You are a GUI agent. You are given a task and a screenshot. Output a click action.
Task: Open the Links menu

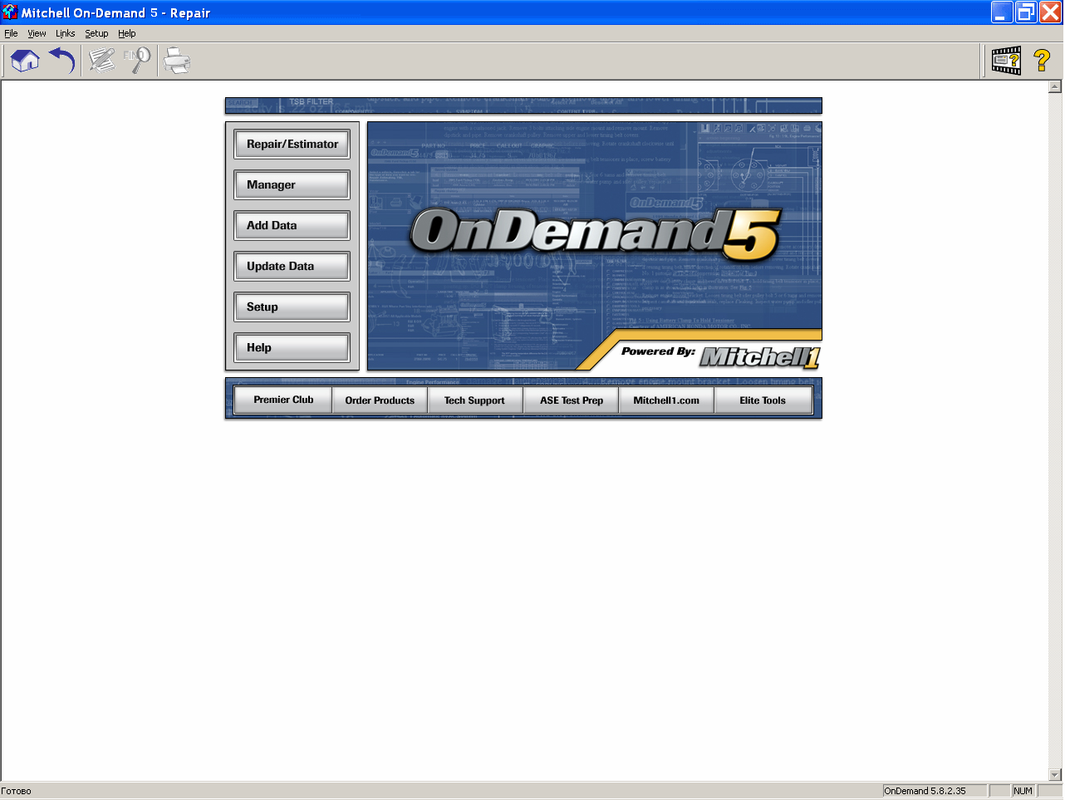[x=65, y=33]
